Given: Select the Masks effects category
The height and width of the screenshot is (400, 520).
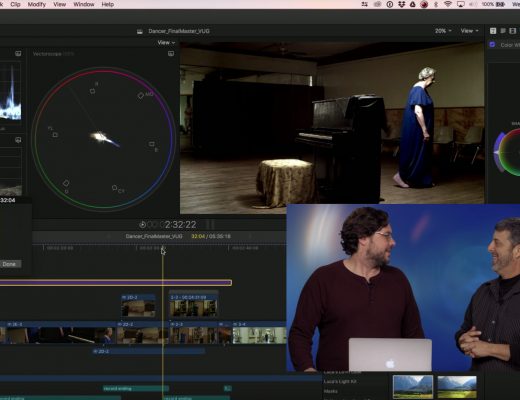Looking at the screenshot, I should tap(330, 391).
